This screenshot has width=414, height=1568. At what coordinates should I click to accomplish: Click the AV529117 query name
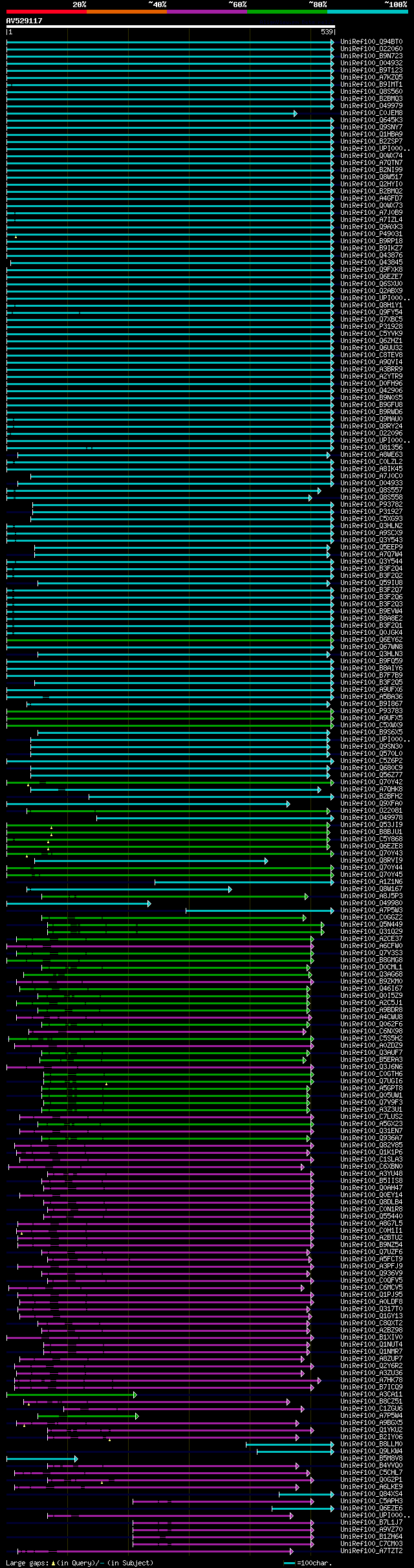coord(25,21)
